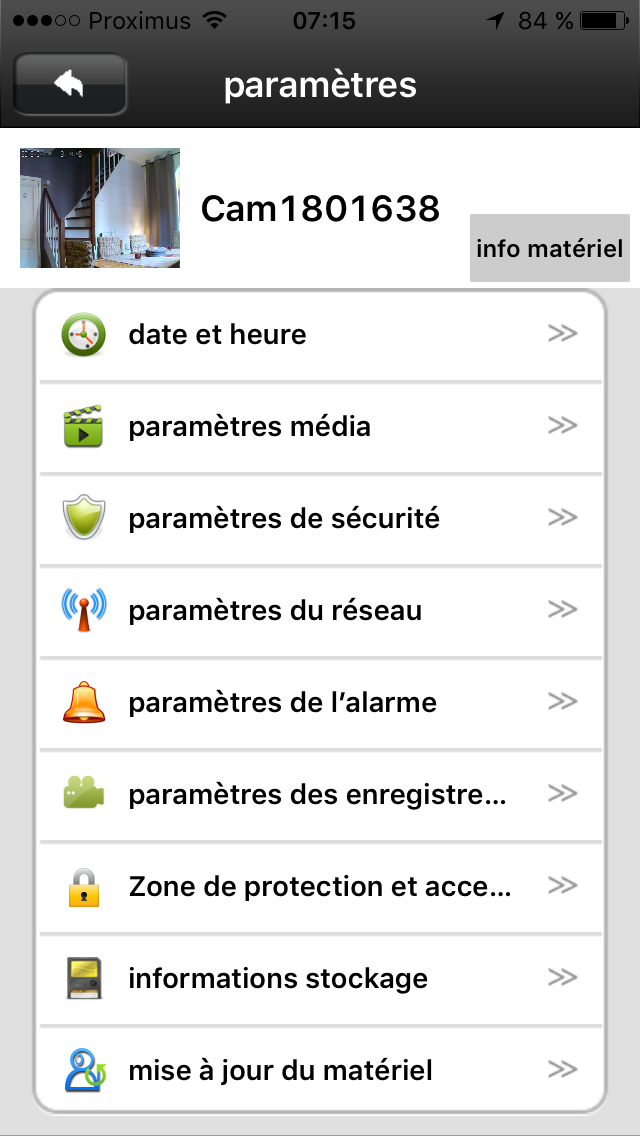Tap the hardware update icon
640x1136 pixels.
(x=83, y=1071)
